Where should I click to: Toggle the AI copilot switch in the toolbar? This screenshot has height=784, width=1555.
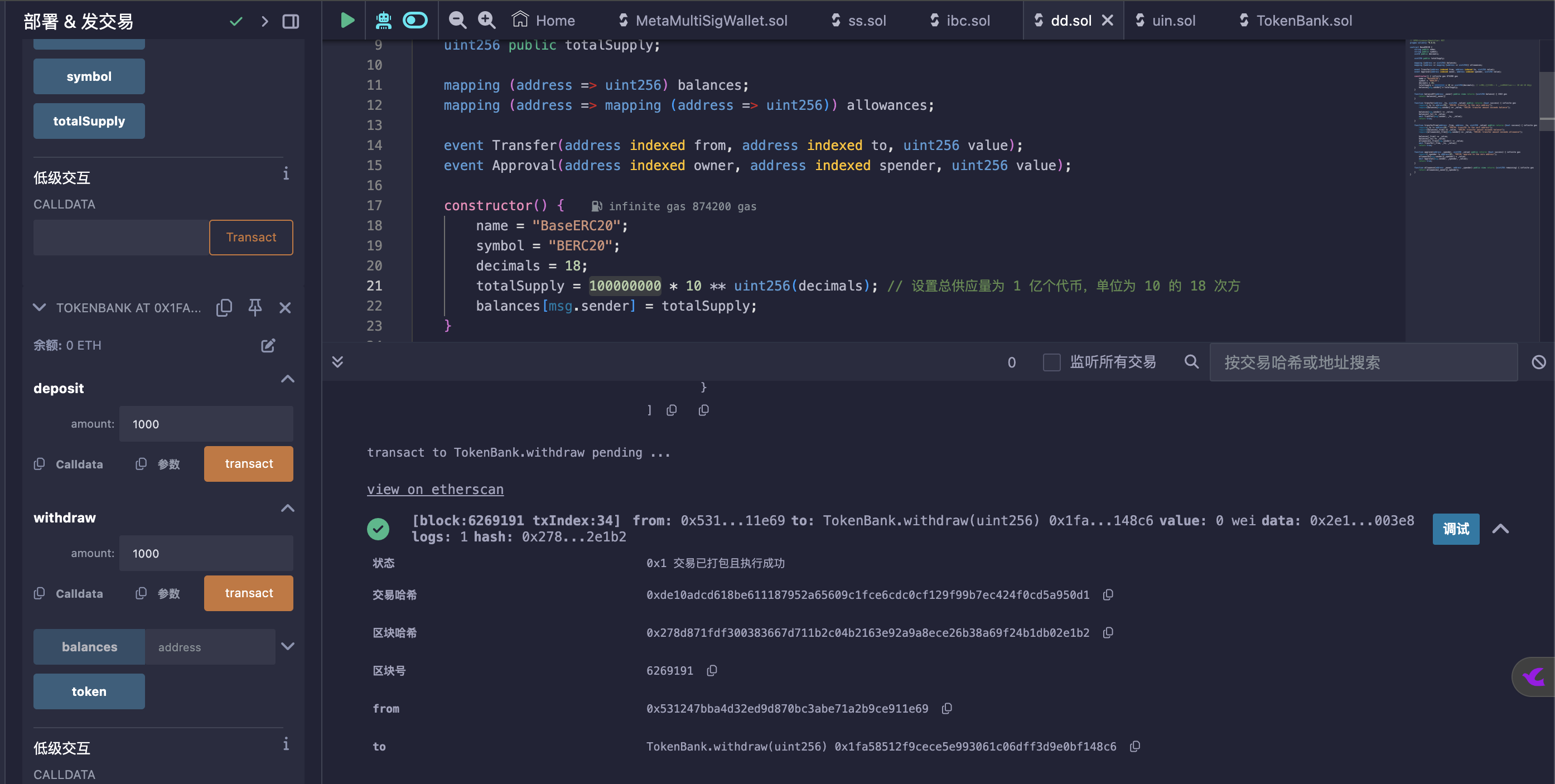[416, 20]
